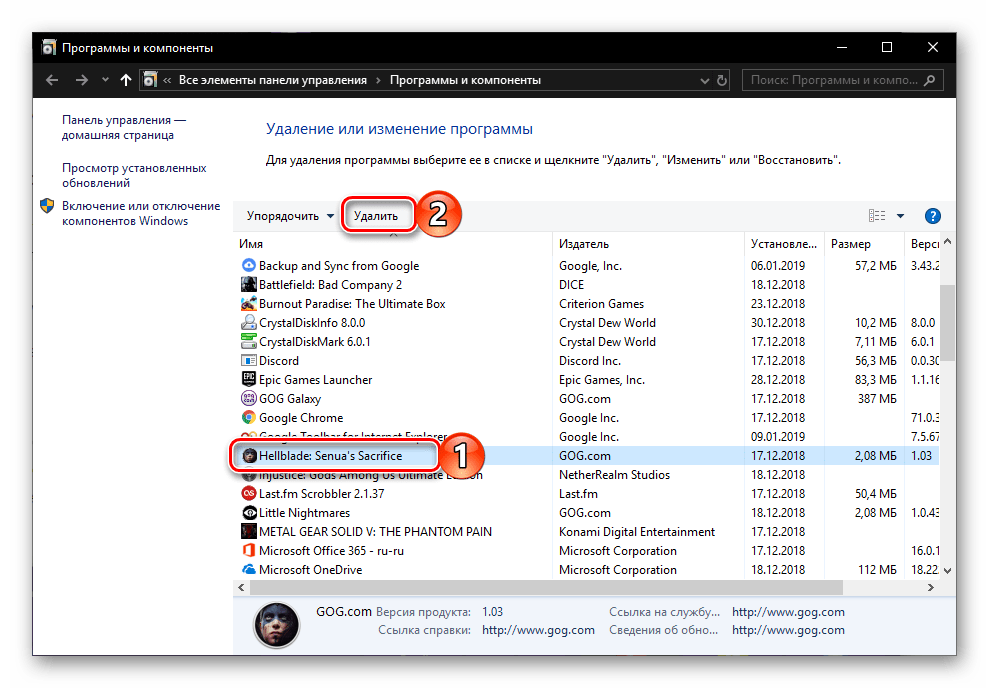Click the Hellblade thumbnail in details pane
Screen dimensions: 989x688
coord(276,624)
